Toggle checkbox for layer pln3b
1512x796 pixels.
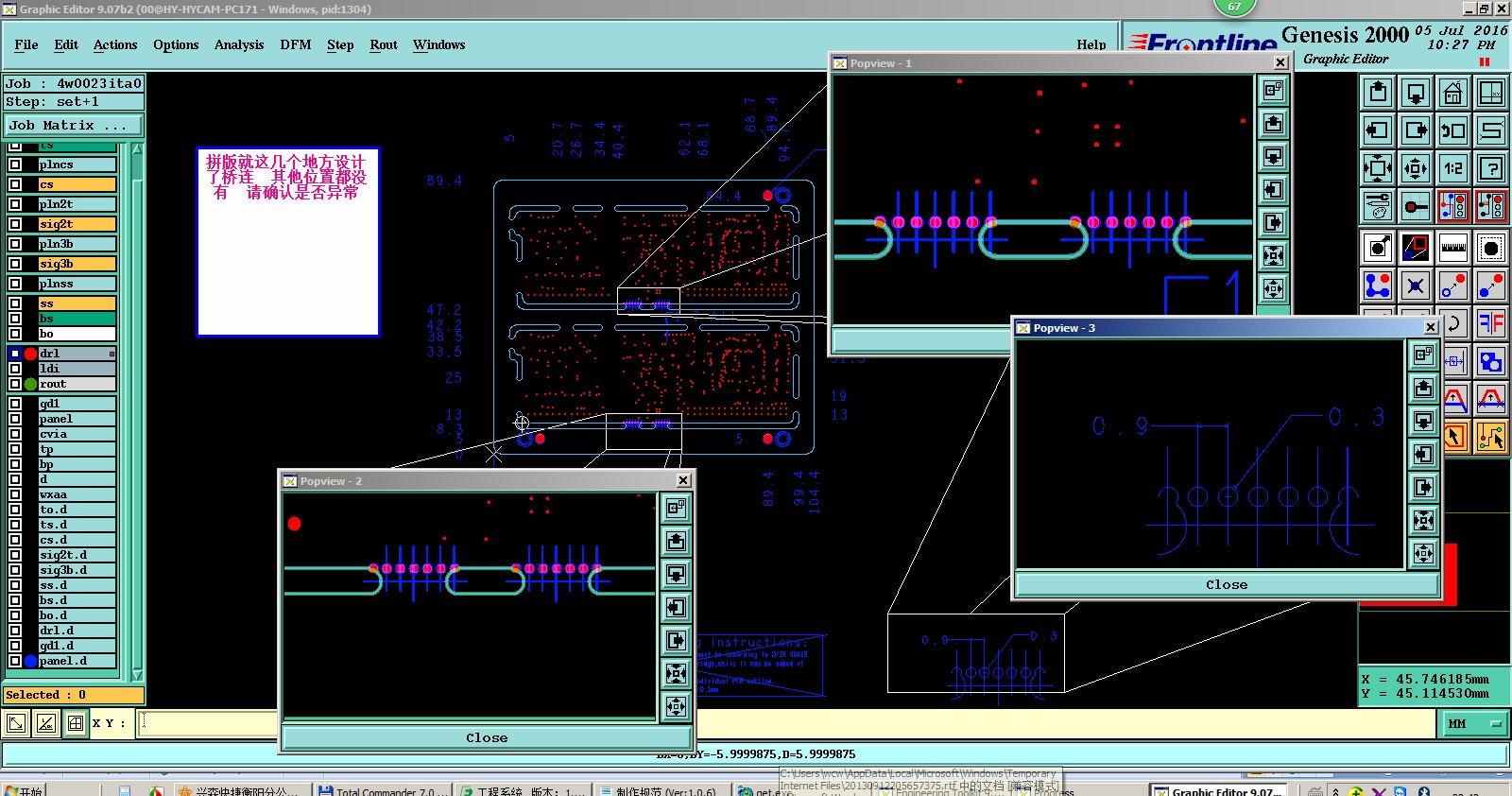click(15, 244)
